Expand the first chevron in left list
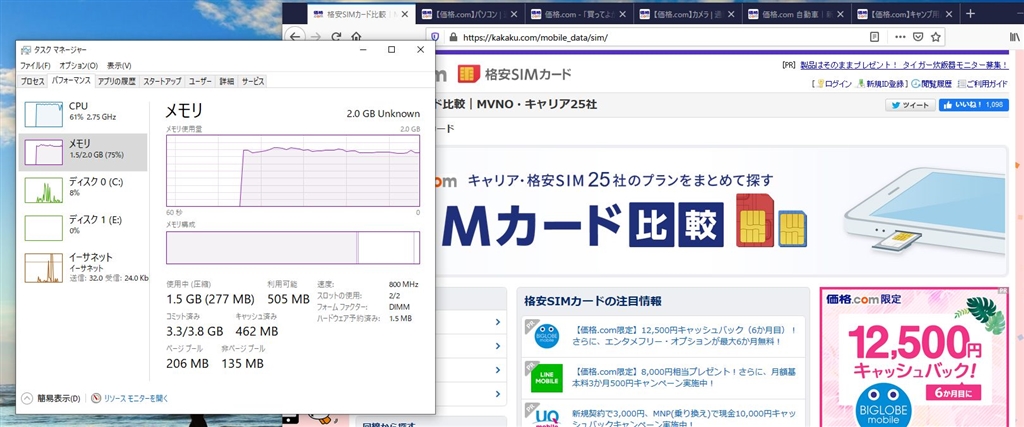Screen dimensions: 1024x427 (498, 322)
